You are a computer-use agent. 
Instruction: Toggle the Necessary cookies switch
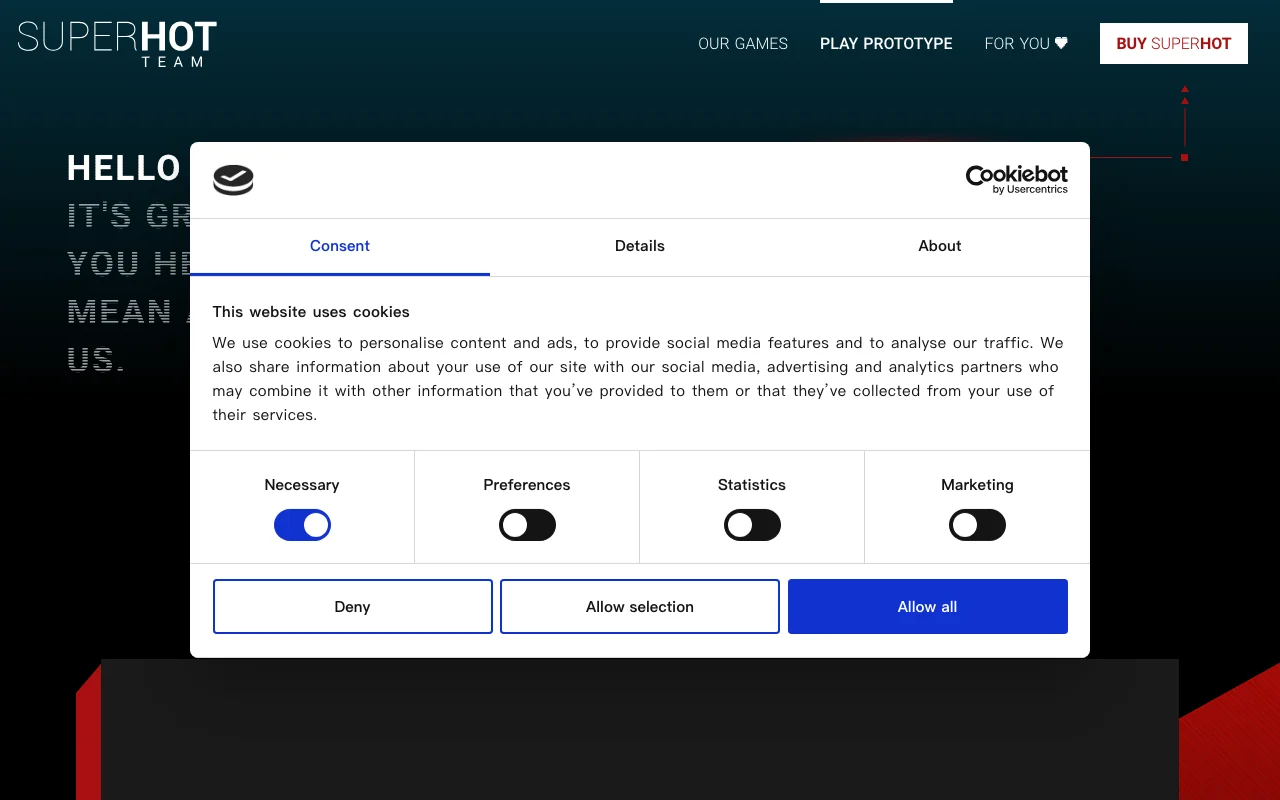point(302,525)
